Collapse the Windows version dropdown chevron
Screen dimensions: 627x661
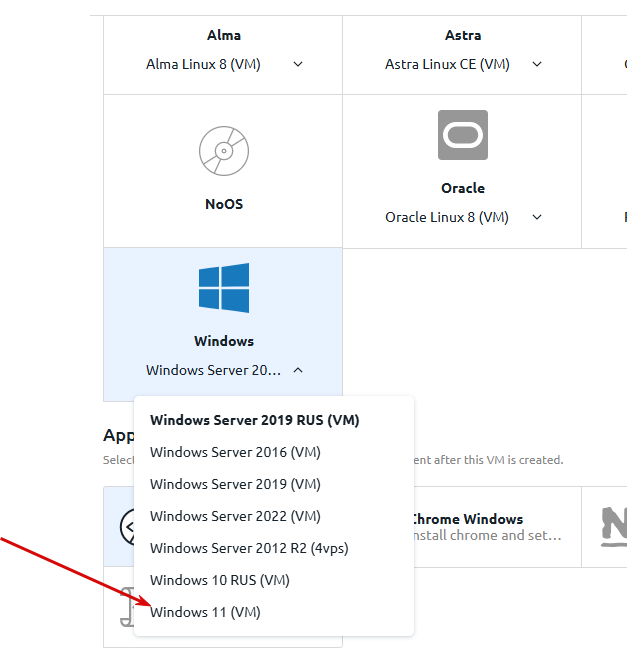(298, 370)
